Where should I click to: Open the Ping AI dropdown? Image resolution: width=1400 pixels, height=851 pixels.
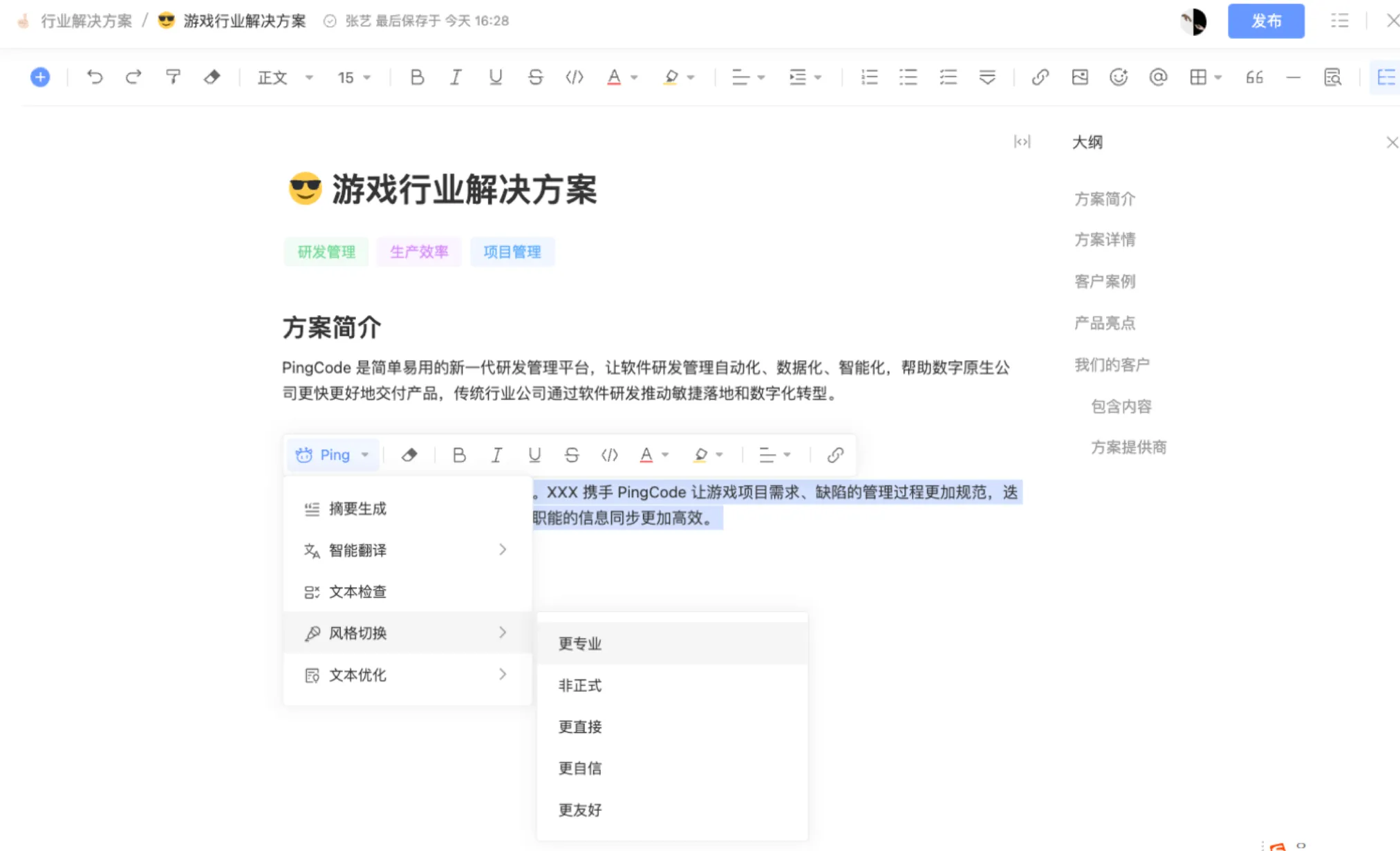[x=333, y=455]
